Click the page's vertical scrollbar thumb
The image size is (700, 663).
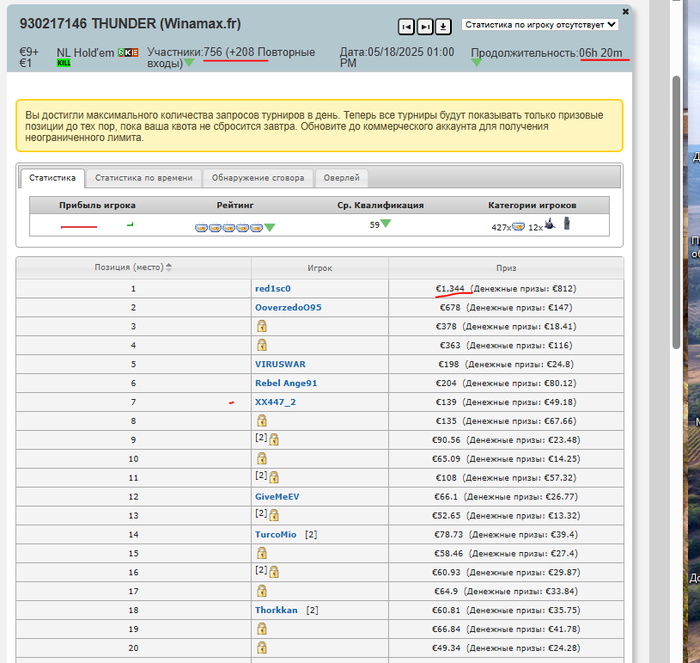tap(676, 212)
